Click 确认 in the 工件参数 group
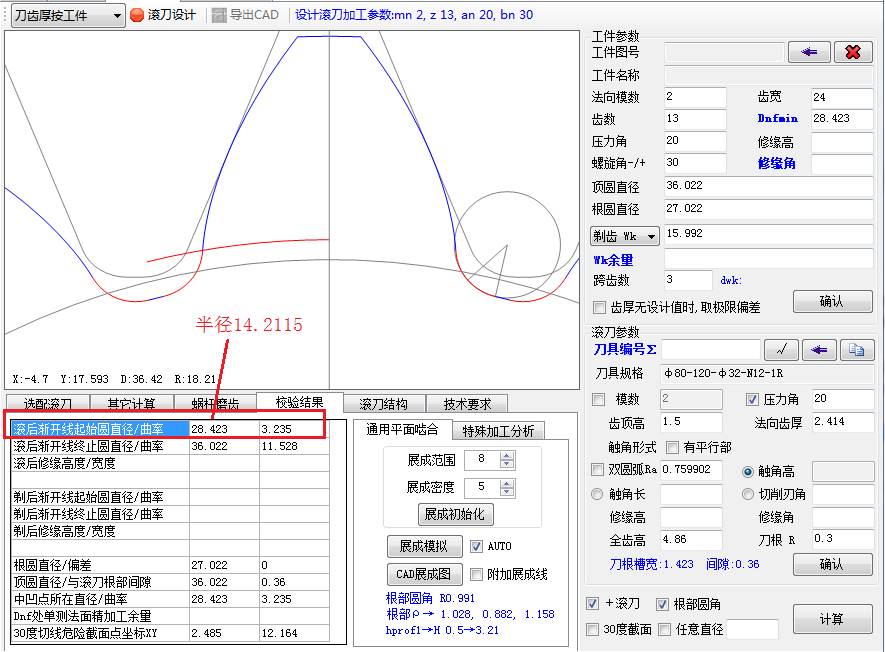Screen dimensions: 885x652 pyautogui.click(x=833, y=302)
